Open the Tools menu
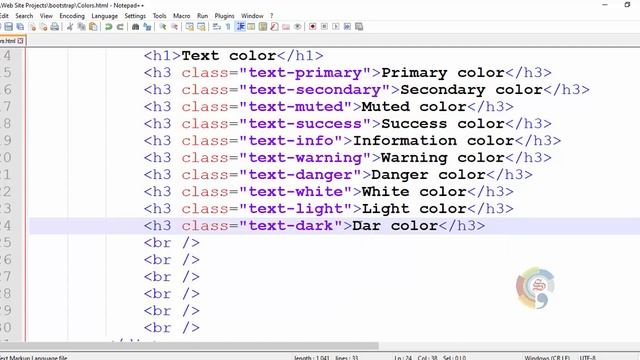This screenshot has height=360, width=640. click(x=160, y=16)
